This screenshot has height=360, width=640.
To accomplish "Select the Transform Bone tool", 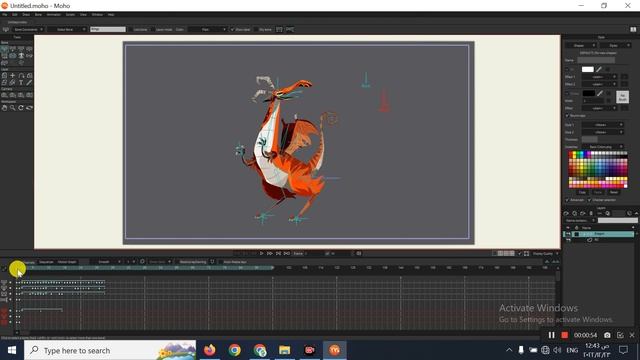I will [x=13, y=49].
